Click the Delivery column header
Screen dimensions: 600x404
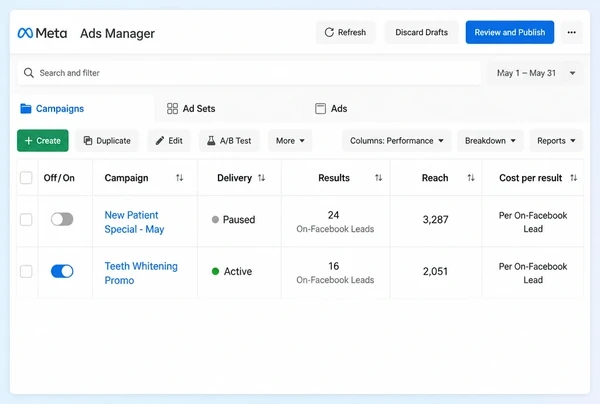[235, 178]
